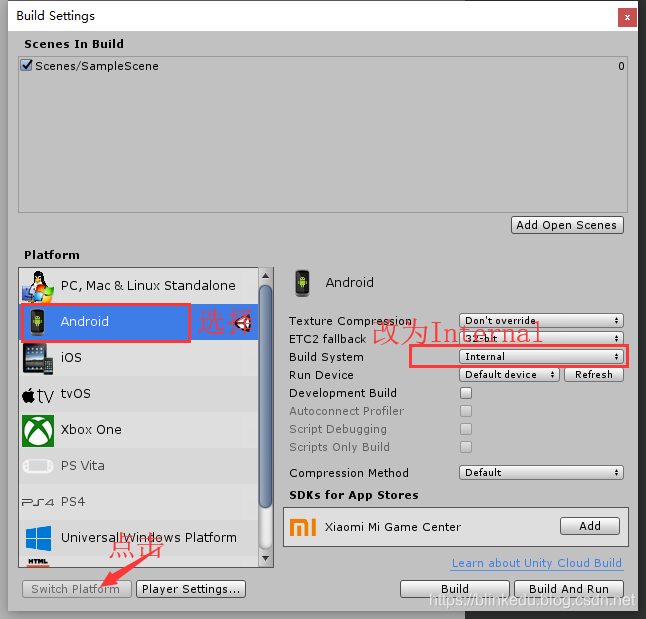Click the HTML platform icon at list bottom
Screen dimensions: 646x619
click(38, 562)
